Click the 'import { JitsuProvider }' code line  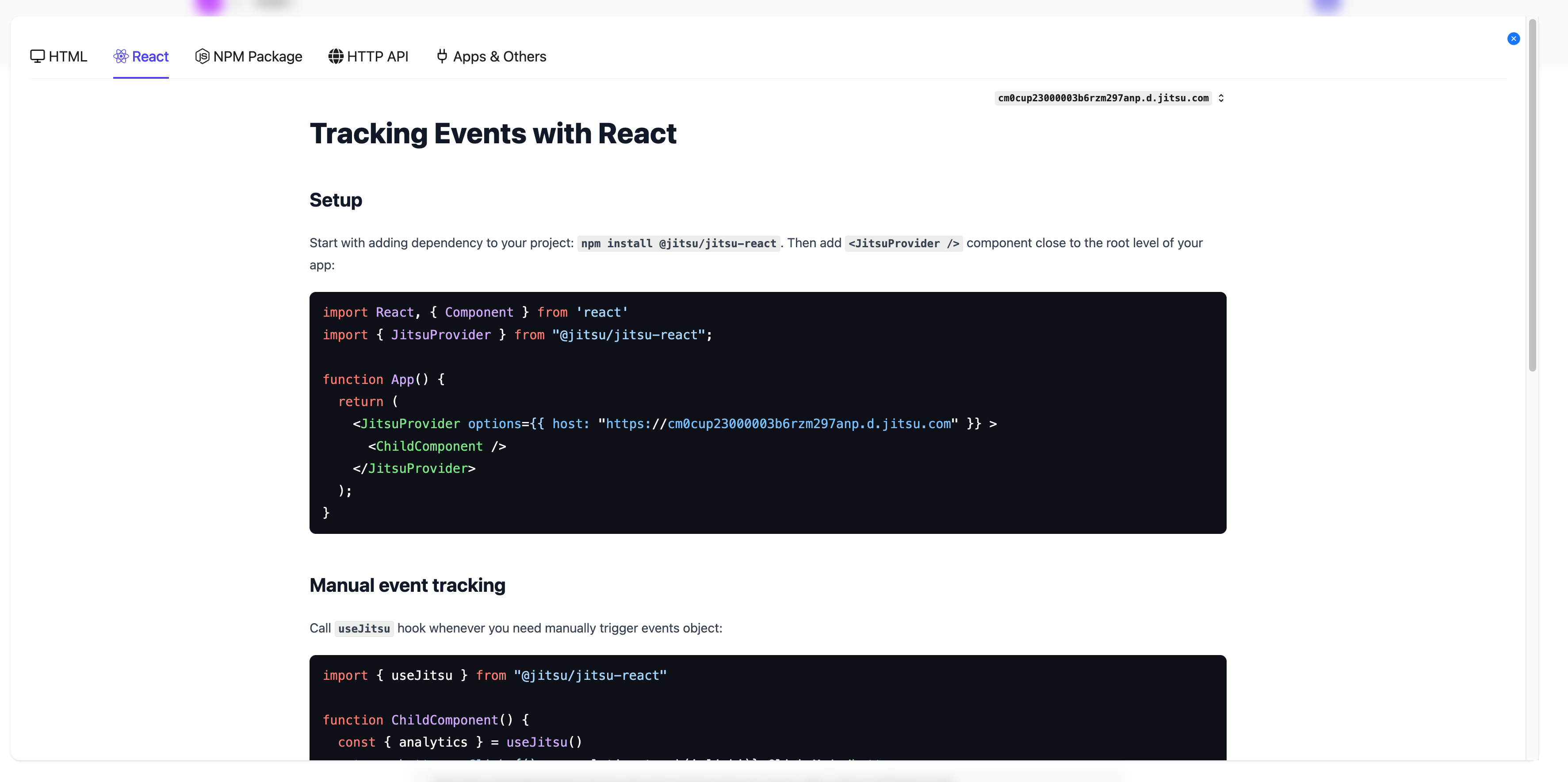[517, 335]
